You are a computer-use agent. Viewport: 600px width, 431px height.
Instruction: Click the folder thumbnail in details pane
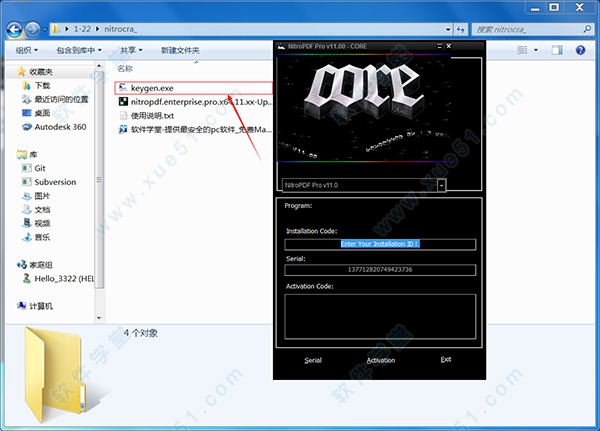coord(53,374)
